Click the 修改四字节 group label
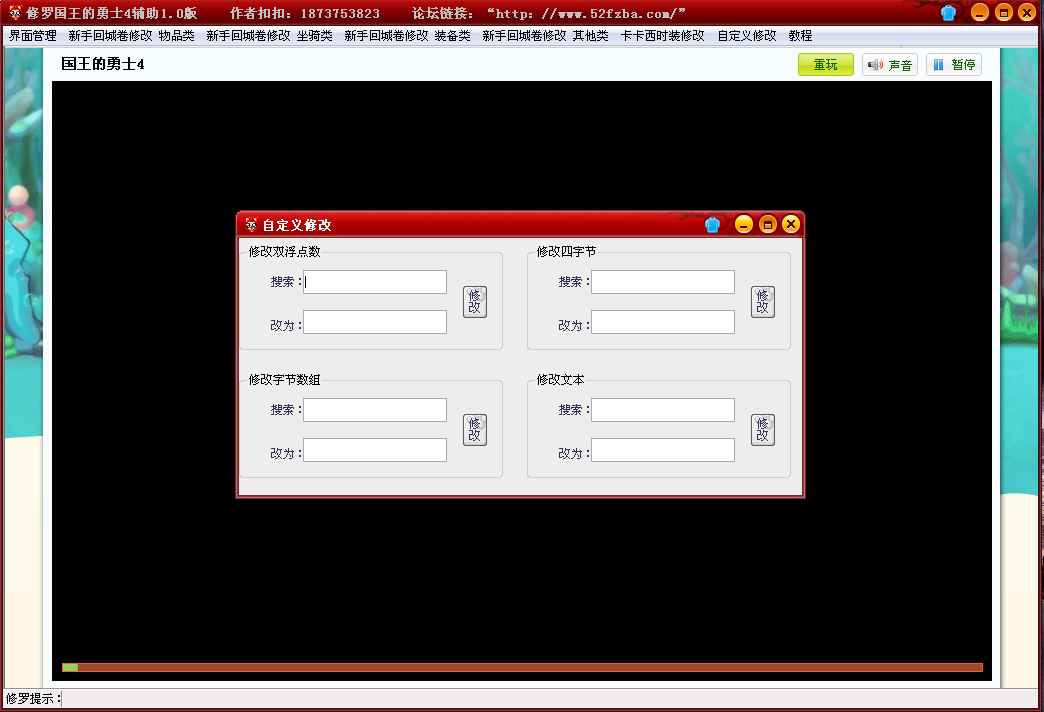This screenshot has width=1044, height=712. [567, 252]
